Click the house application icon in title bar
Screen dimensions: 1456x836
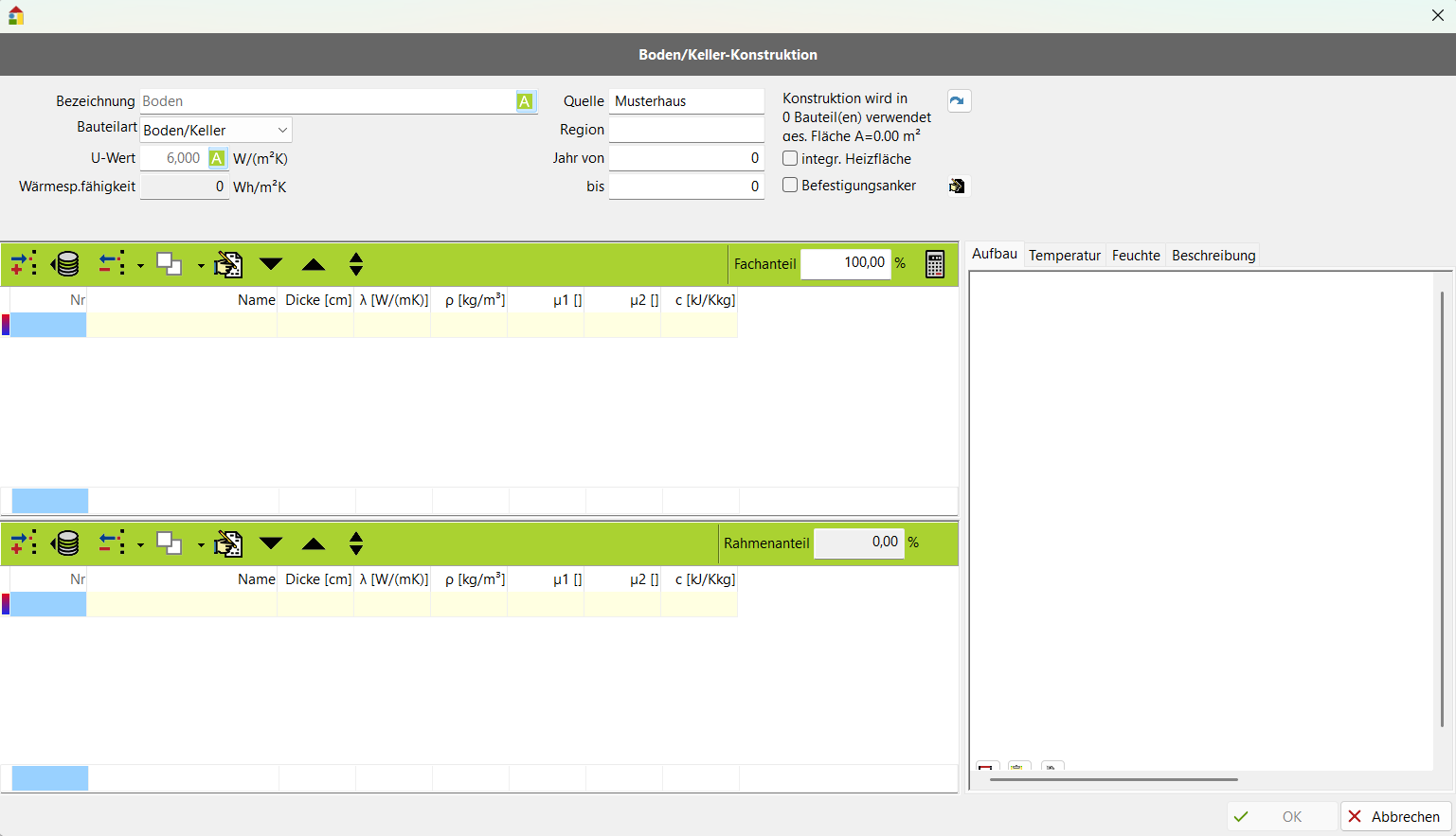click(15, 15)
